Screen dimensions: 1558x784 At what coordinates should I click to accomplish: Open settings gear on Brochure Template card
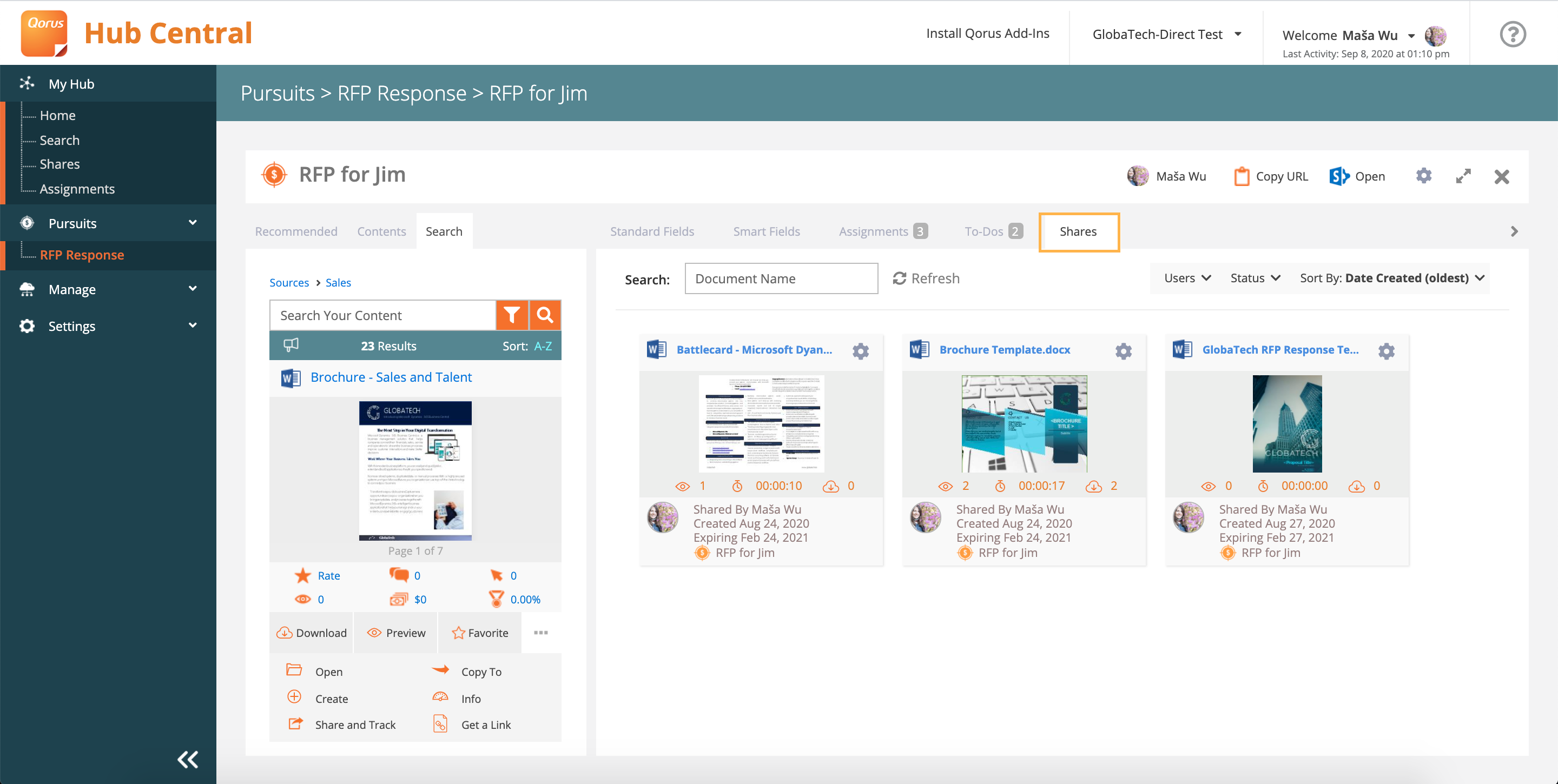coord(1123,350)
